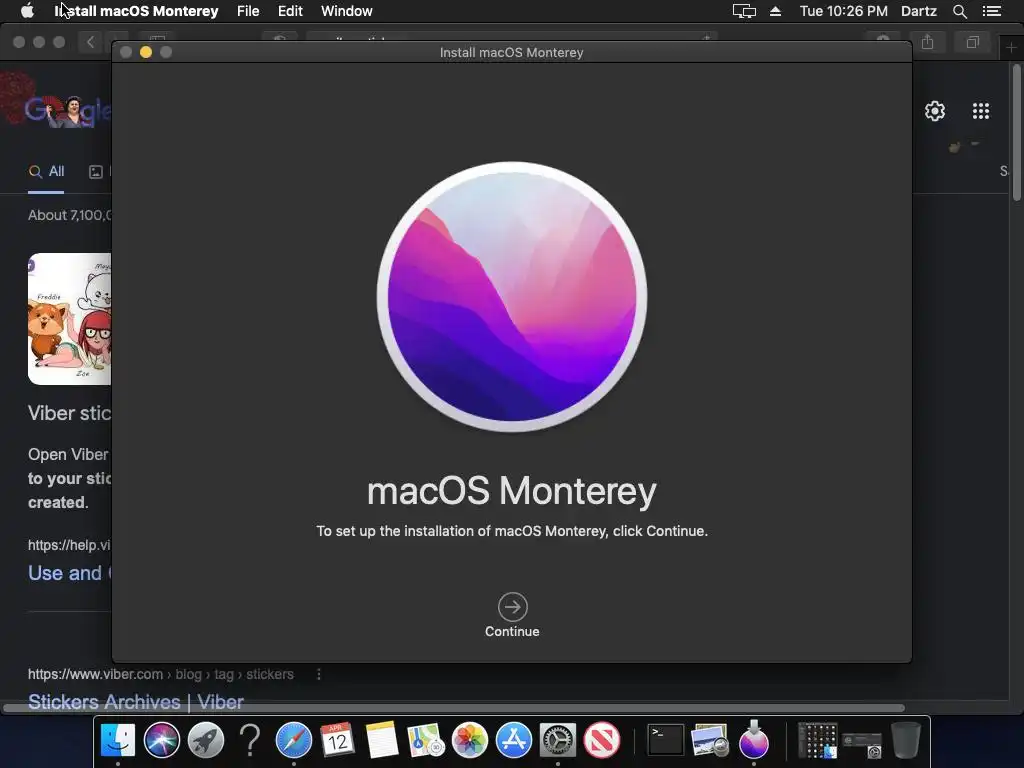The image size is (1024, 768).
Task: Open Launchpad rocket icon in Dock
Action: 206,740
